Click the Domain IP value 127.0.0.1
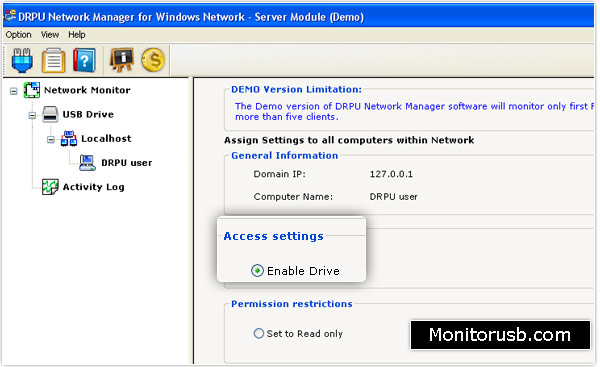 tap(391, 174)
